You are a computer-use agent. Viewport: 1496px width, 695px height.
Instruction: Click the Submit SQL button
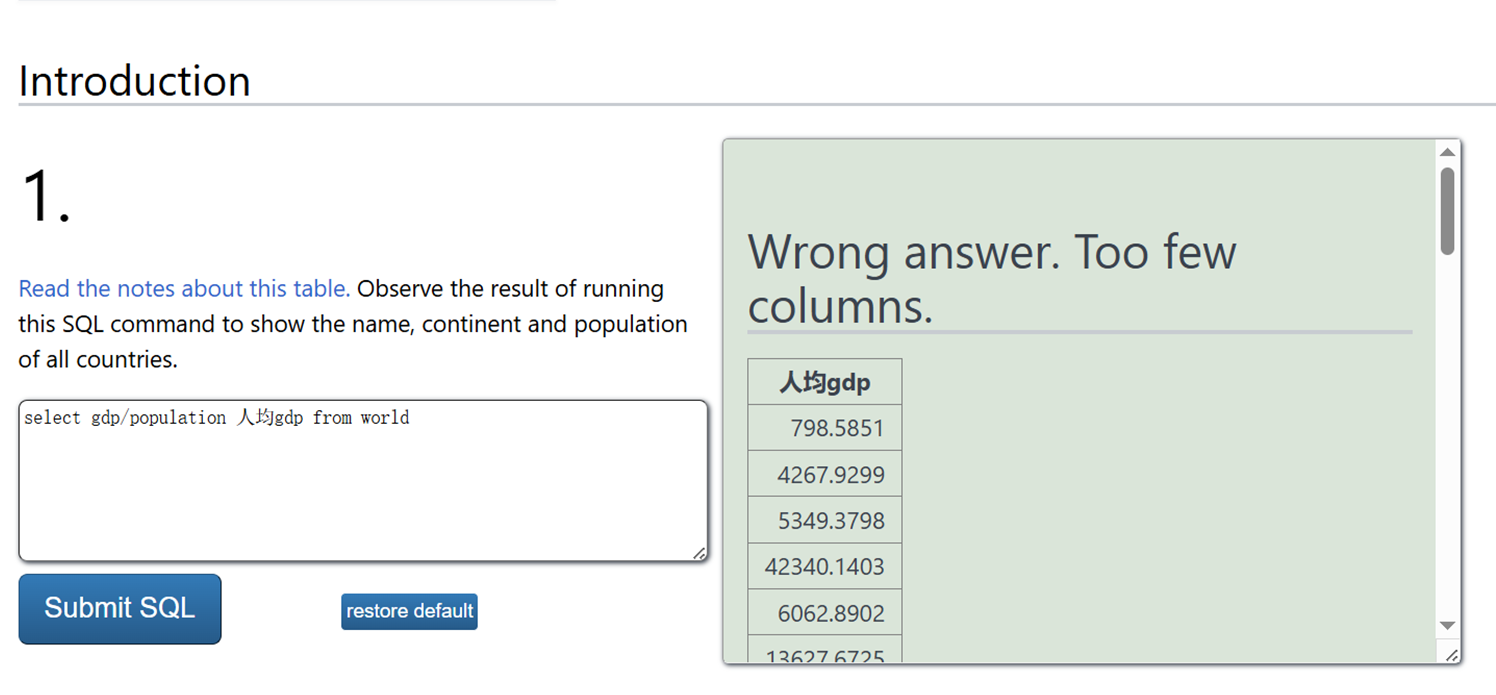click(119, 608)
